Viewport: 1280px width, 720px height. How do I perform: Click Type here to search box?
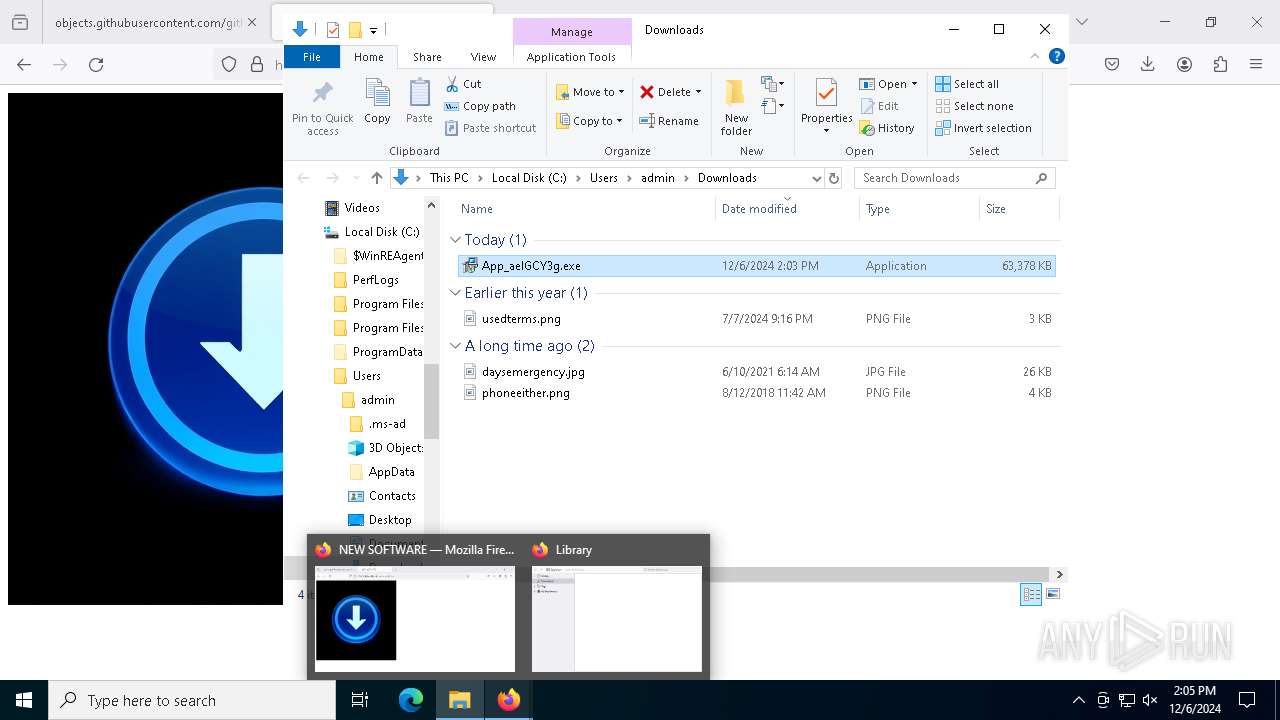tap(192, 700)
